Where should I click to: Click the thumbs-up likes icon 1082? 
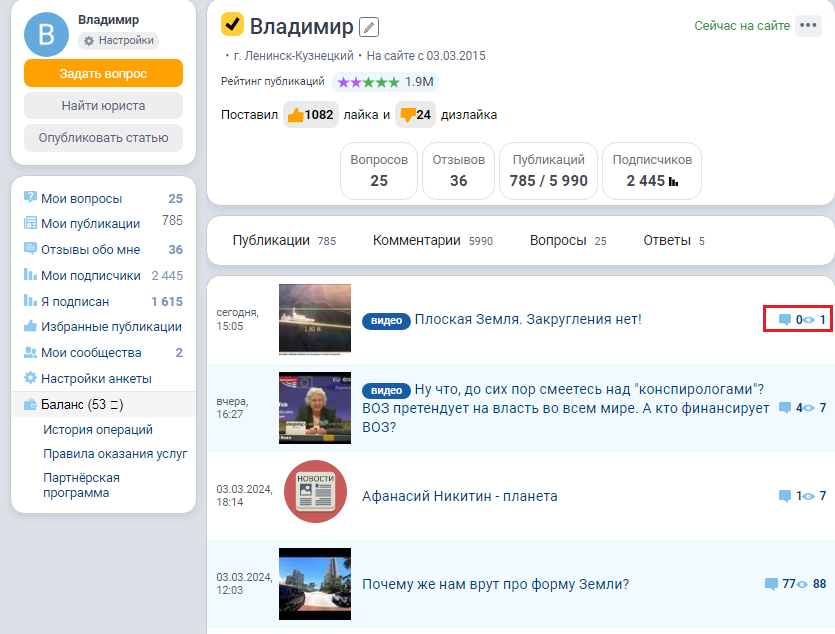pyautogui.click(x=296, y=114)
